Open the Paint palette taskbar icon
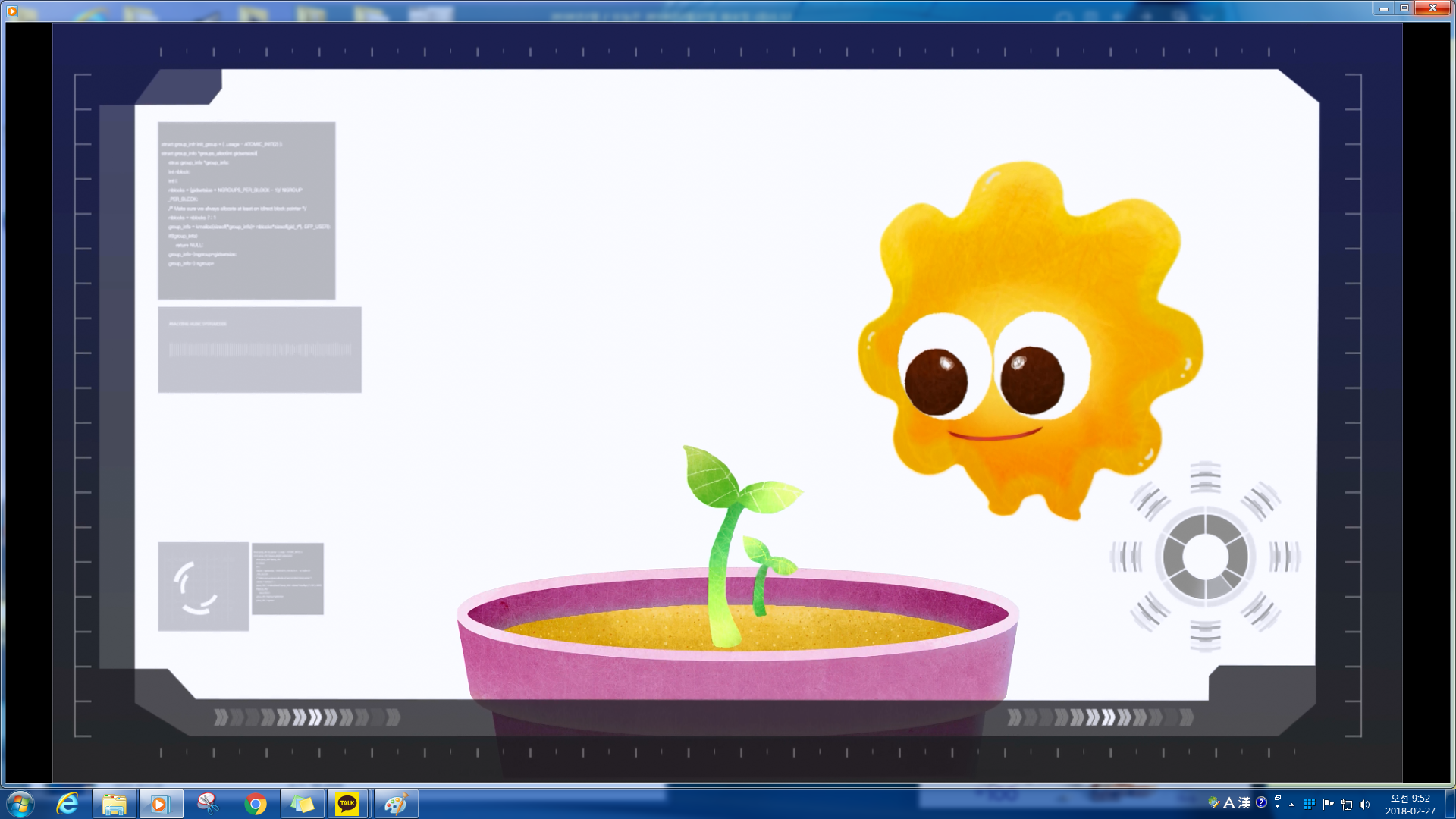The width and height of the screenshot is (1456, 819). point(395,804)
